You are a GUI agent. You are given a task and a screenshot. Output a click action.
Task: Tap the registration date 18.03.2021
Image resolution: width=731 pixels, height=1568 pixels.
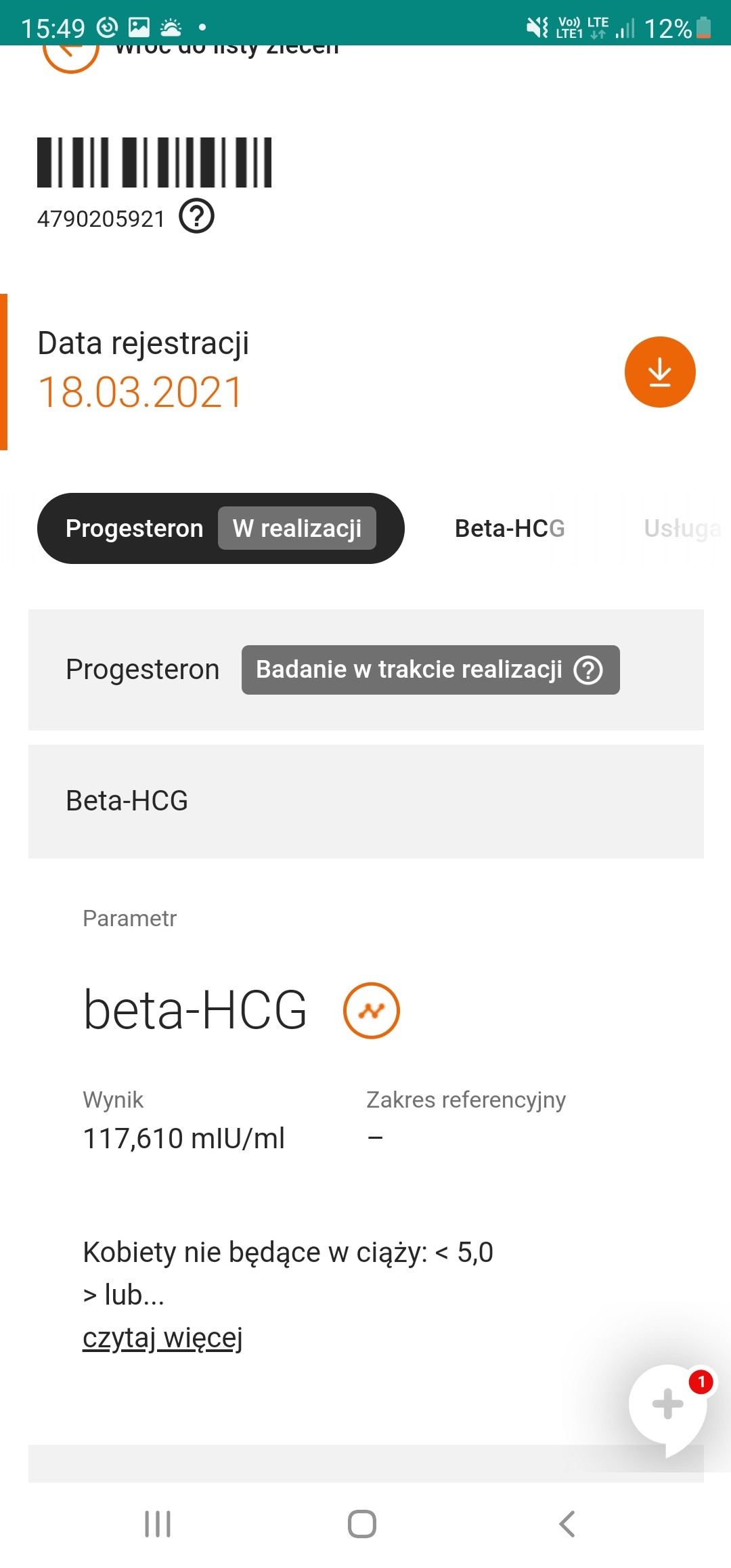[x=141, y=392]
